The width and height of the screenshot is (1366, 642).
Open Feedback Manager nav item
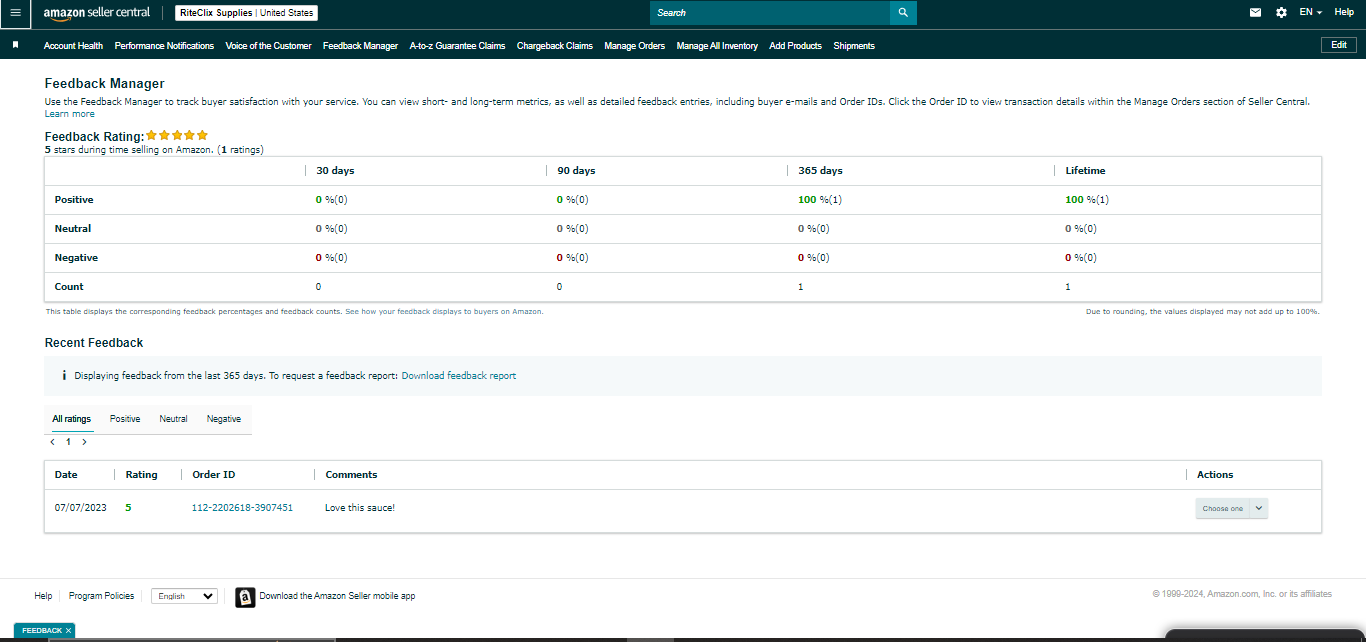[360, 46]
